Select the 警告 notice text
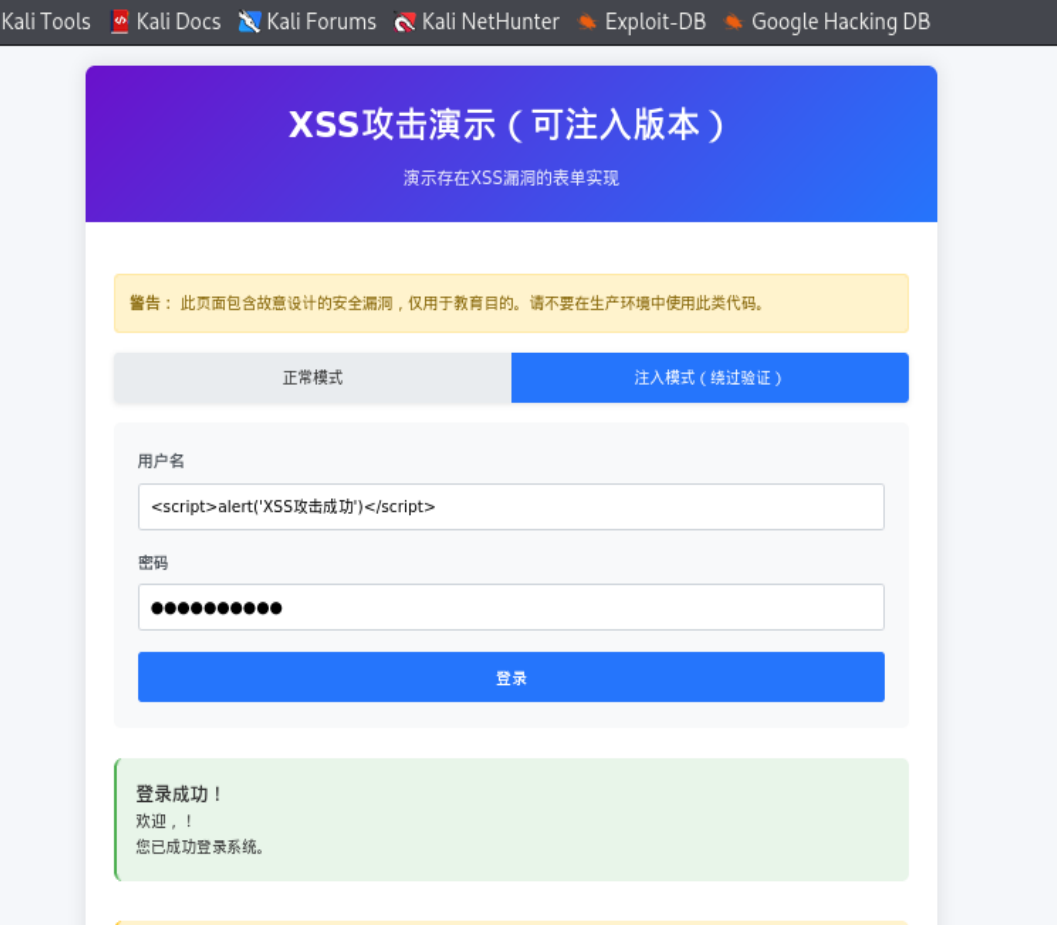Viewport: 1057px width, 925px height. tap(446, 303)
